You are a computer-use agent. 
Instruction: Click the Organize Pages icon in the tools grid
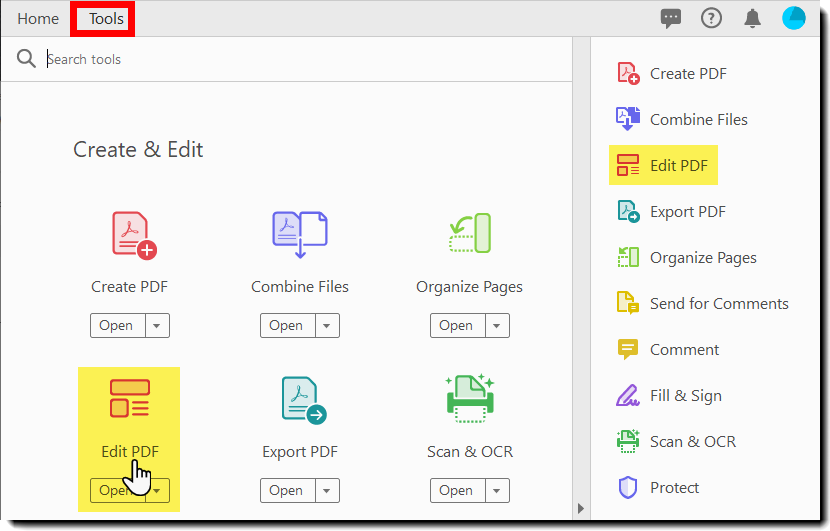[x=470, y=233]
